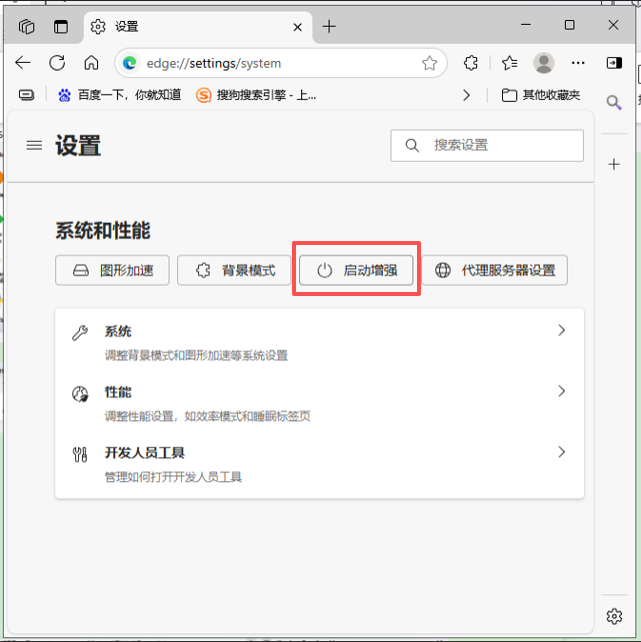
Task: Toggle the sidebar panel icon
Action: click(614, 63)
